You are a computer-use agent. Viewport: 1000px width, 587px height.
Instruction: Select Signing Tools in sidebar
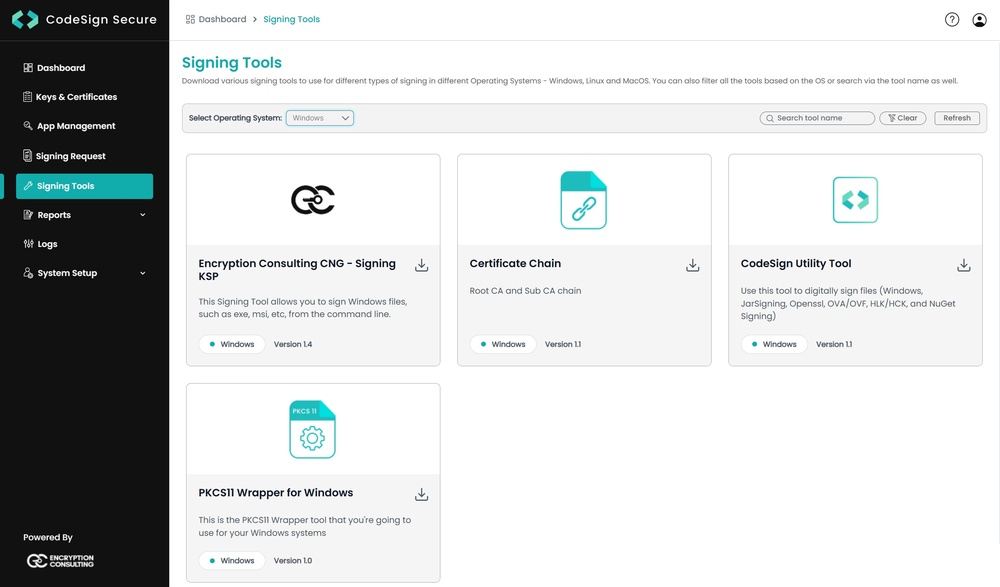coord(84,186)
